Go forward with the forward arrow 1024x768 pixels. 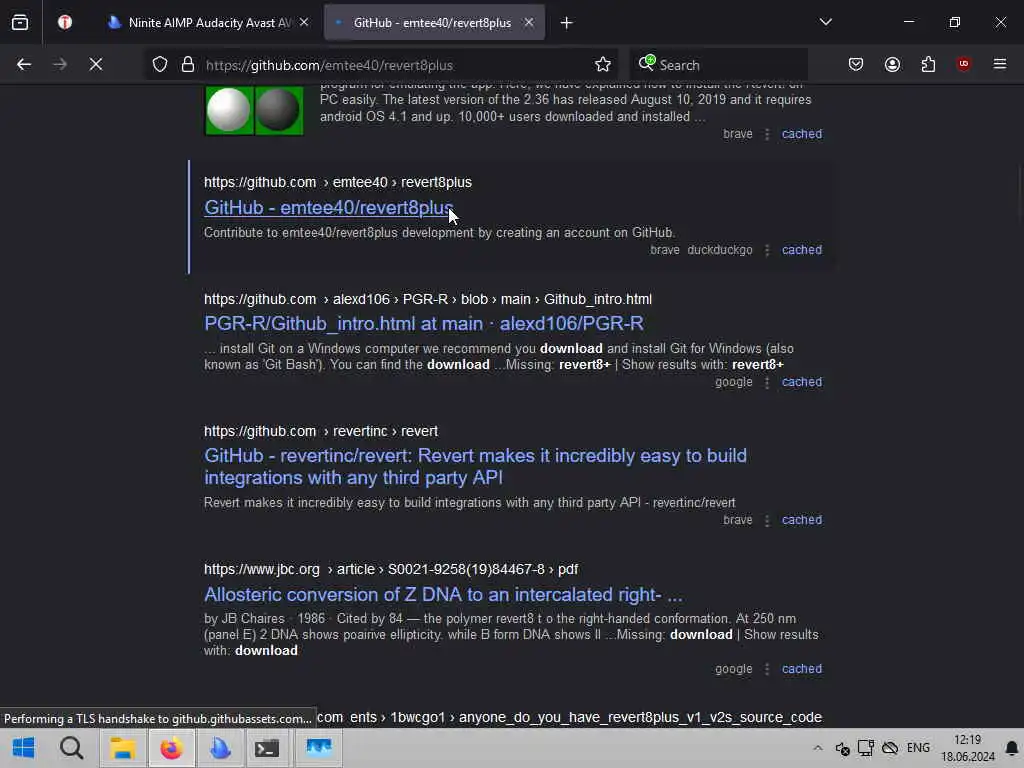[x=59, y=64]
